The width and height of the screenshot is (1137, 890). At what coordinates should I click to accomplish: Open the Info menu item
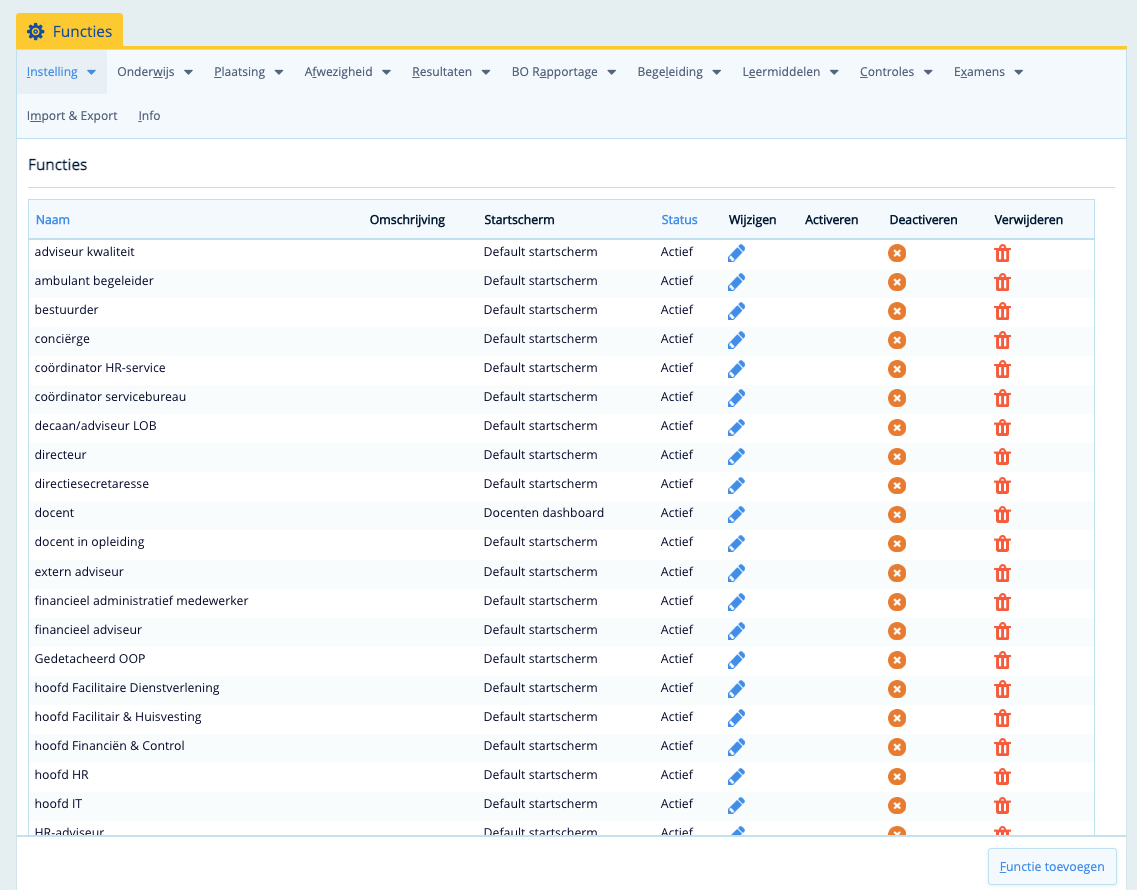(149, 116)
